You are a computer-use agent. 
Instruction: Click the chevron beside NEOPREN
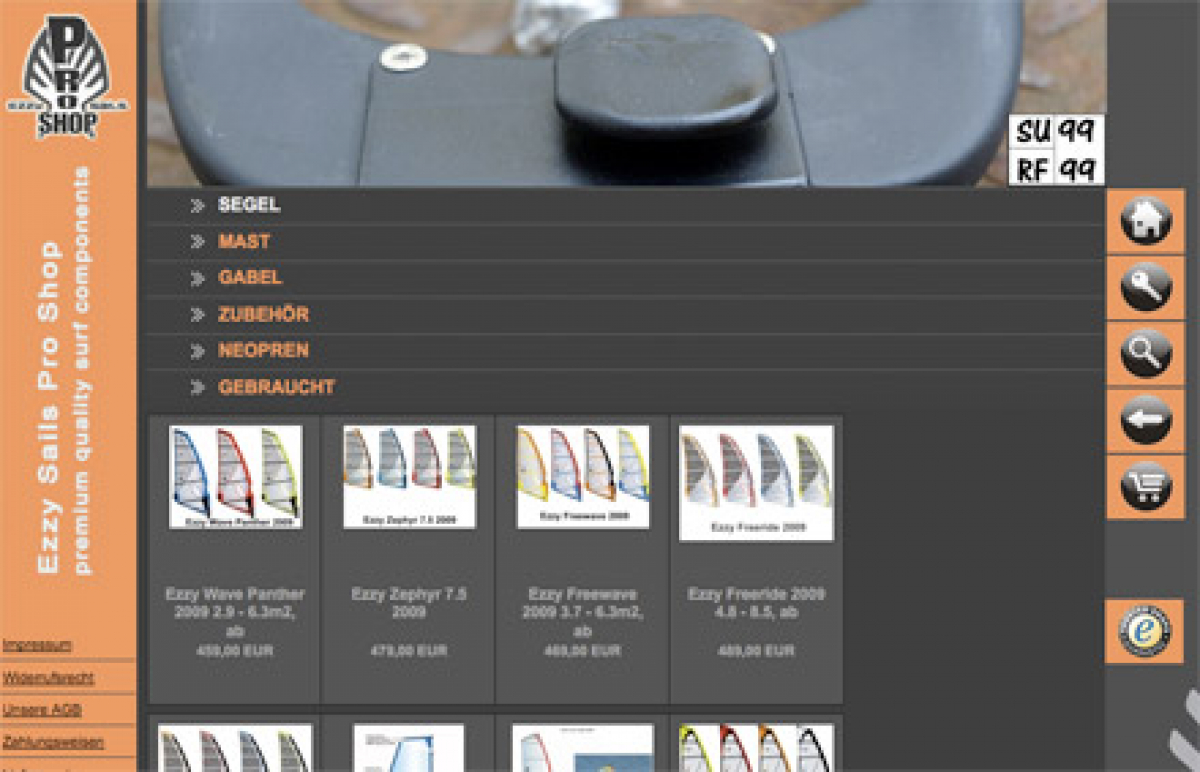tap(198, 351)
